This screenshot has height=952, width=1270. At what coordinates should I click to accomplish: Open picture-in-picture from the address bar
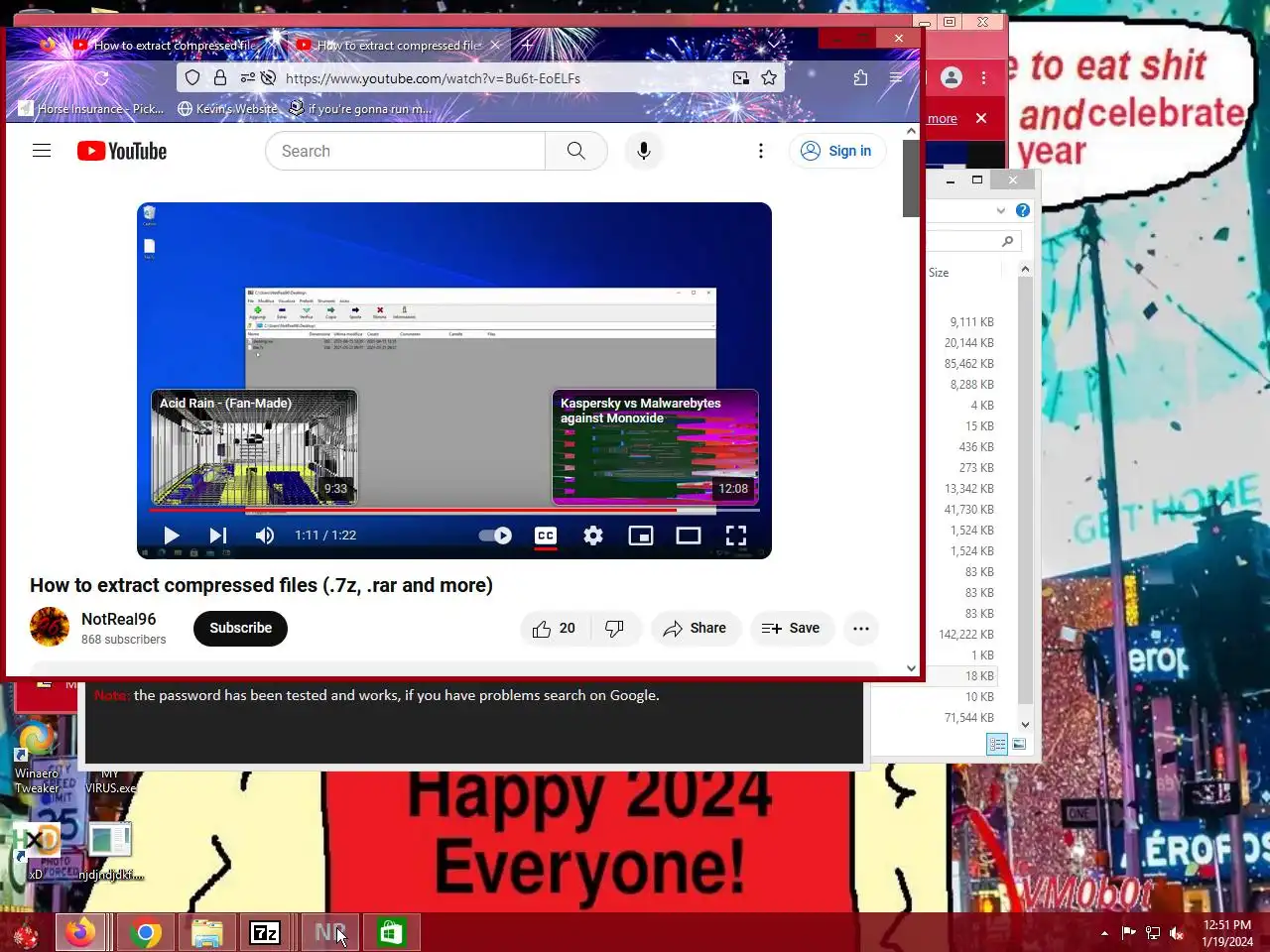click(x=740, y=77)
